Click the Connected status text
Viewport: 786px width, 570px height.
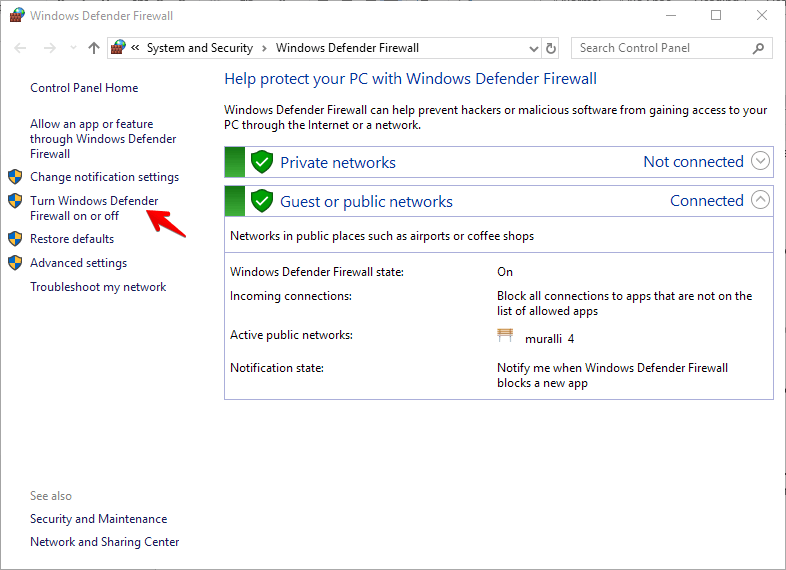pos(707,201)
